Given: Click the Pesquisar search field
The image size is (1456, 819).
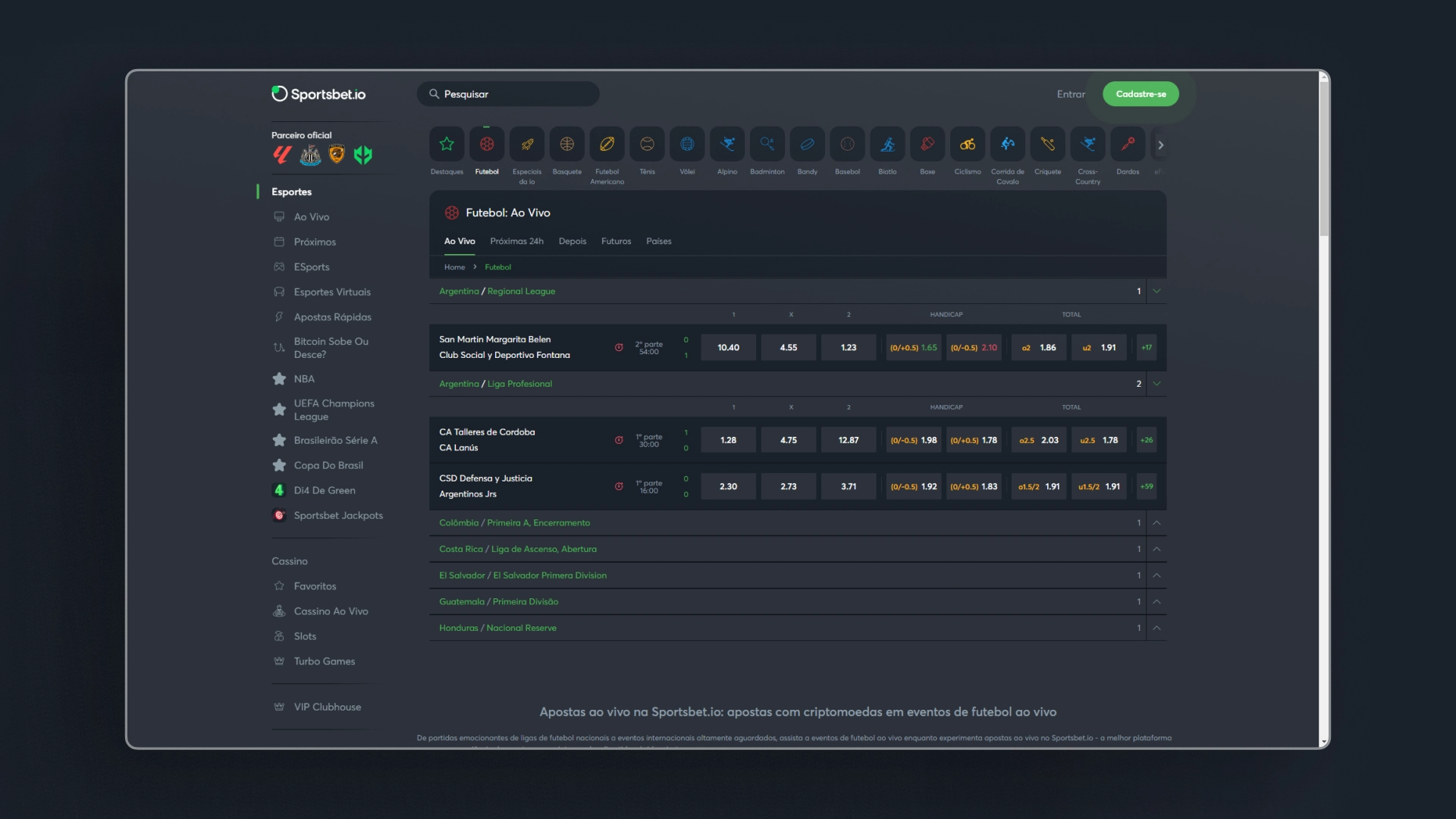Looking at the screenshot, I should pyautogui.click(x=508, y=94).
